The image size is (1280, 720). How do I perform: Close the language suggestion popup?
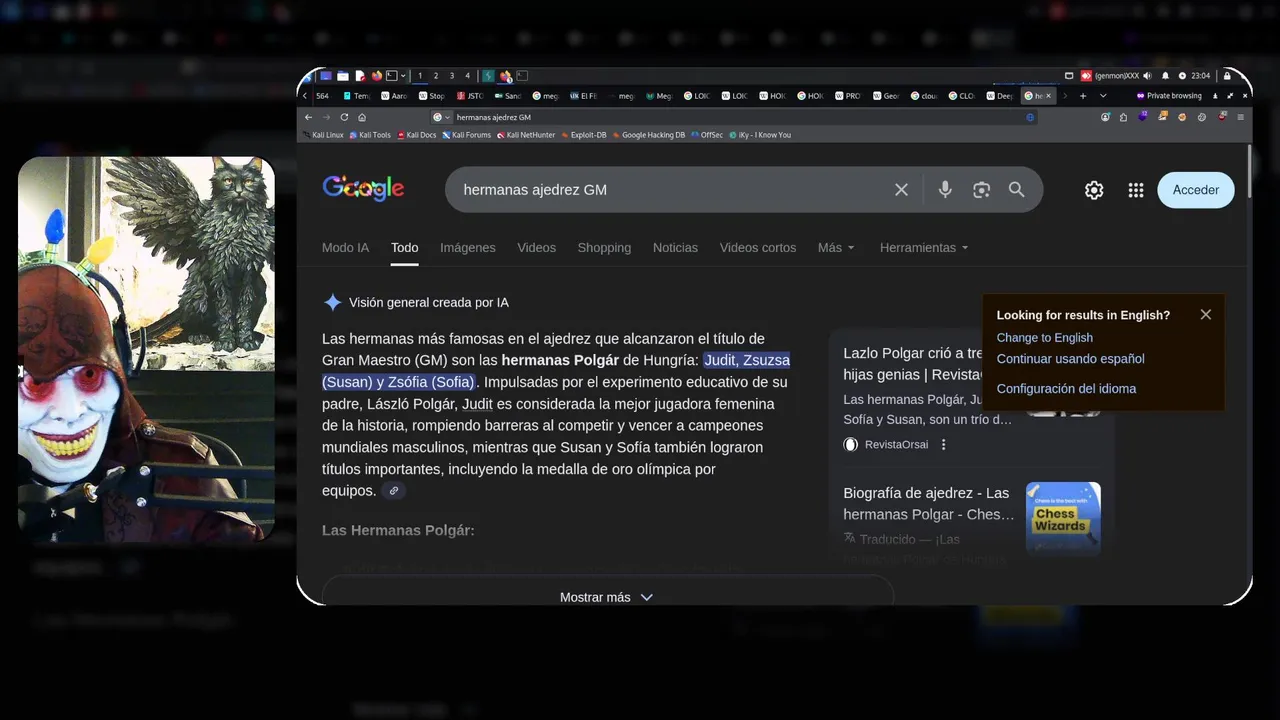click(1205, 314)
